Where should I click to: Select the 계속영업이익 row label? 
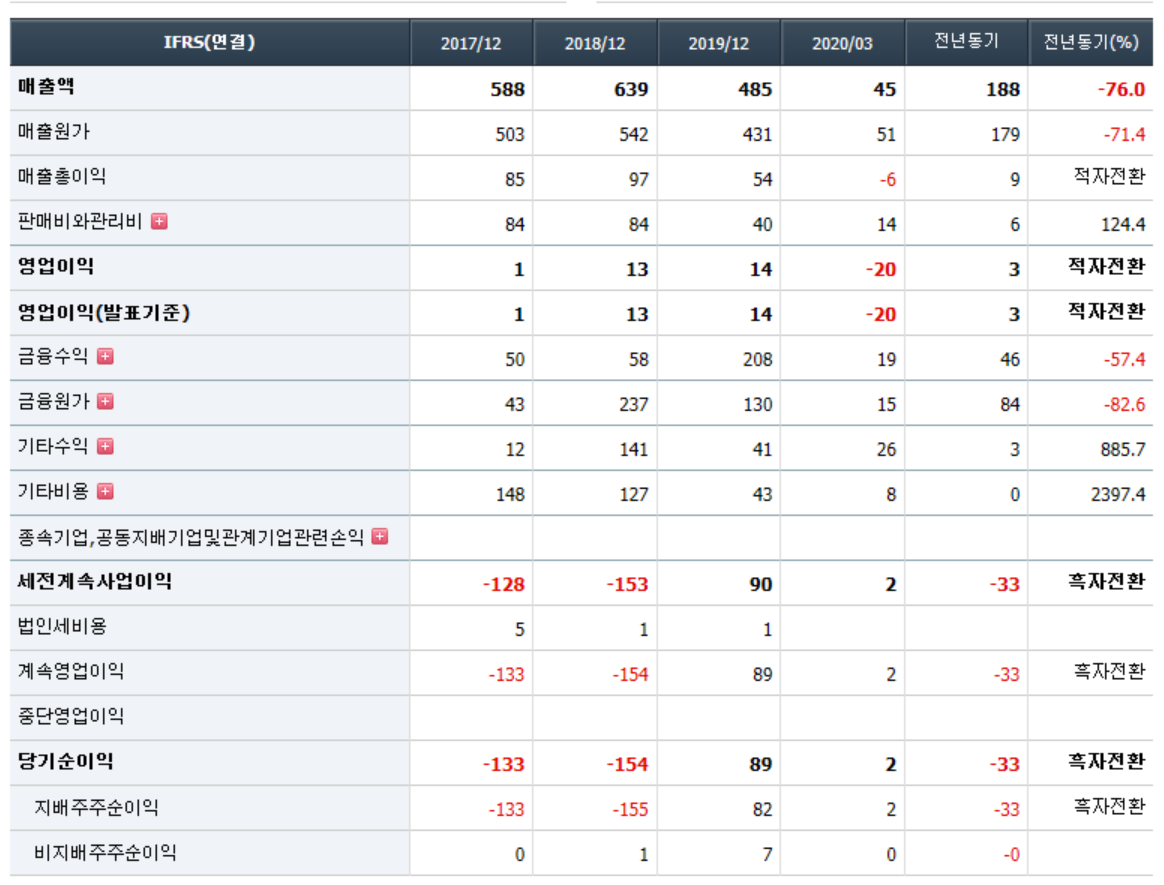click(x=71, y=671)
